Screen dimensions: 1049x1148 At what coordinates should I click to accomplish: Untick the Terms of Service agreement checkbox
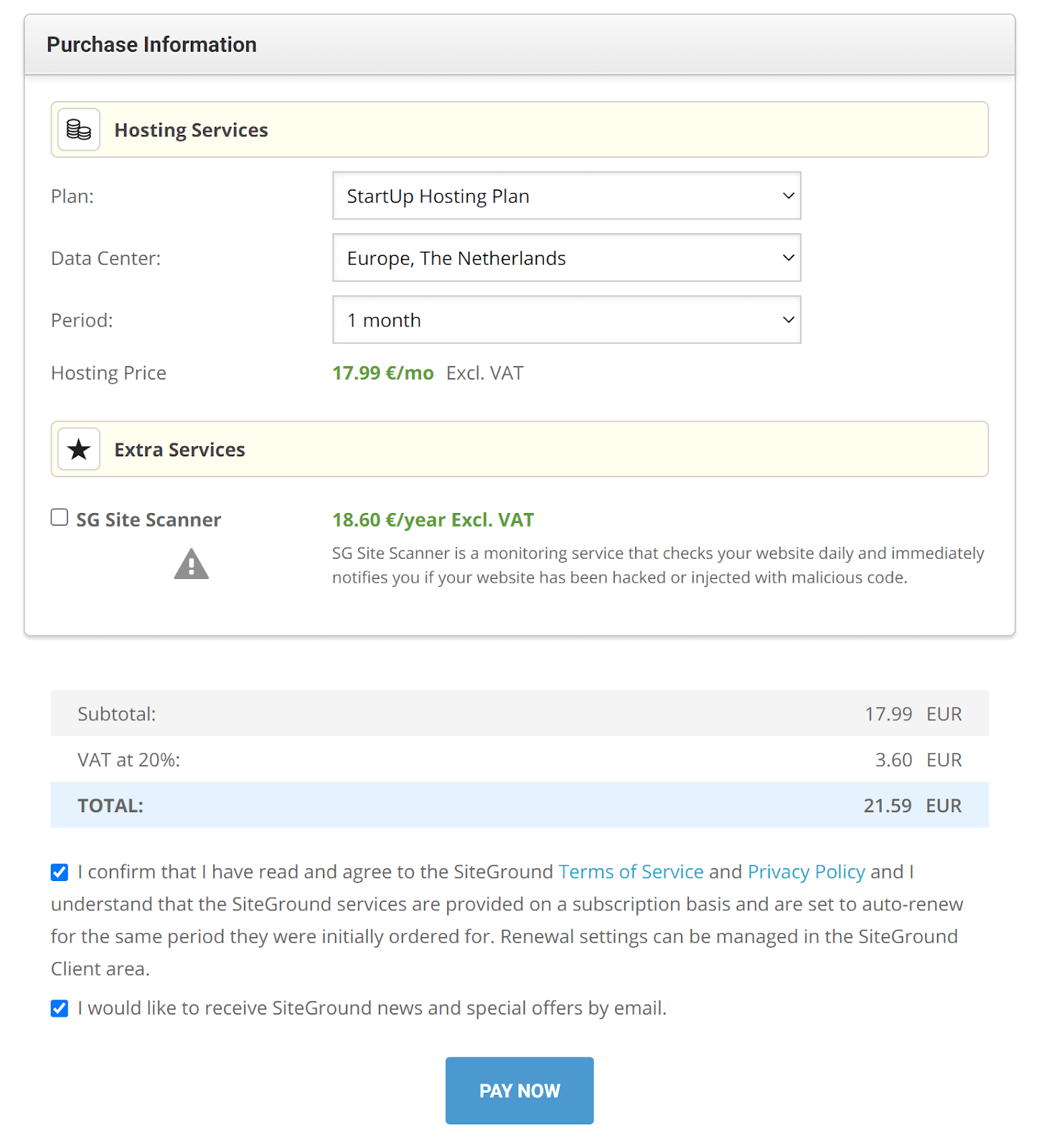tap(60, 872)
